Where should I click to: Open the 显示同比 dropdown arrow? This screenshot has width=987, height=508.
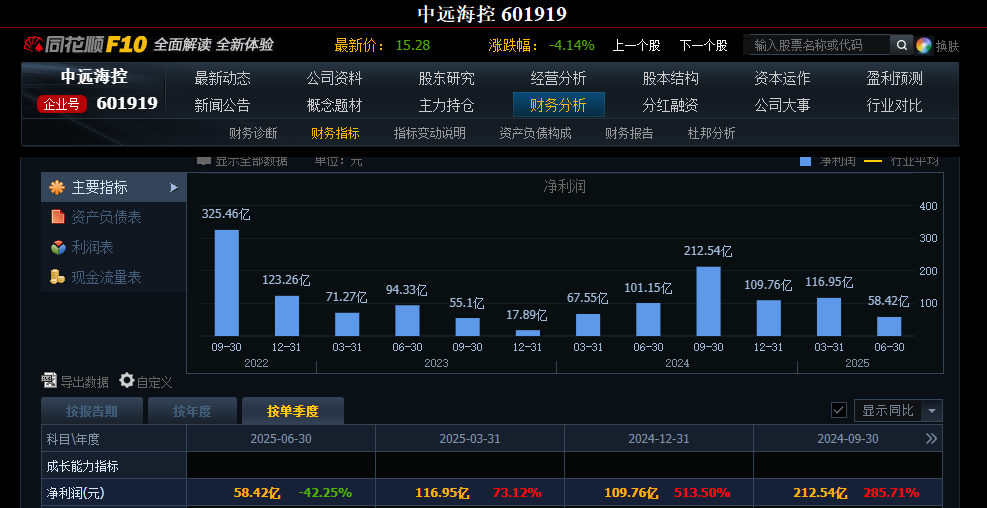[x=932, y=411]
